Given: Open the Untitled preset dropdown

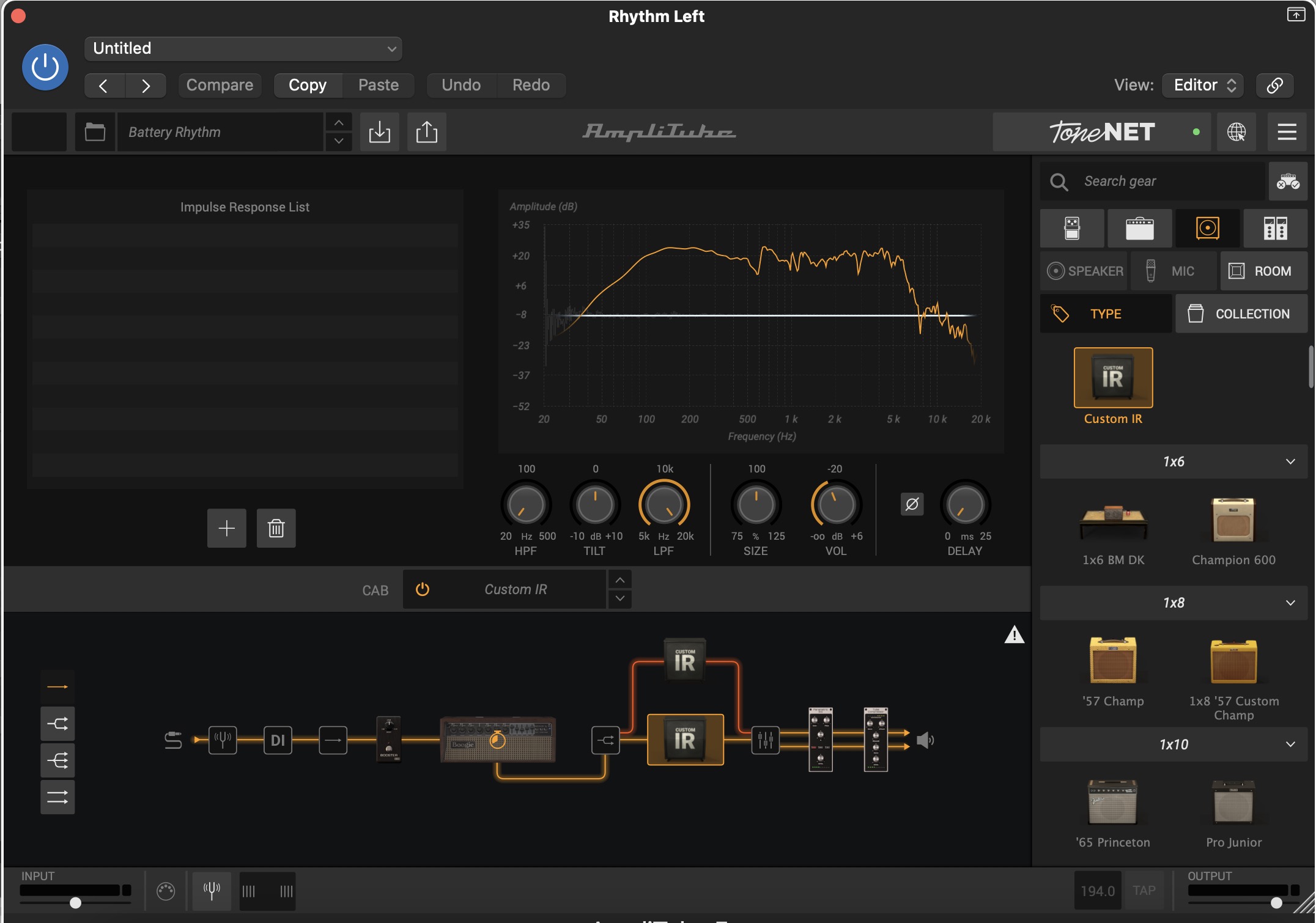Looking at the screenshot, I should click(x=243, y=48).
